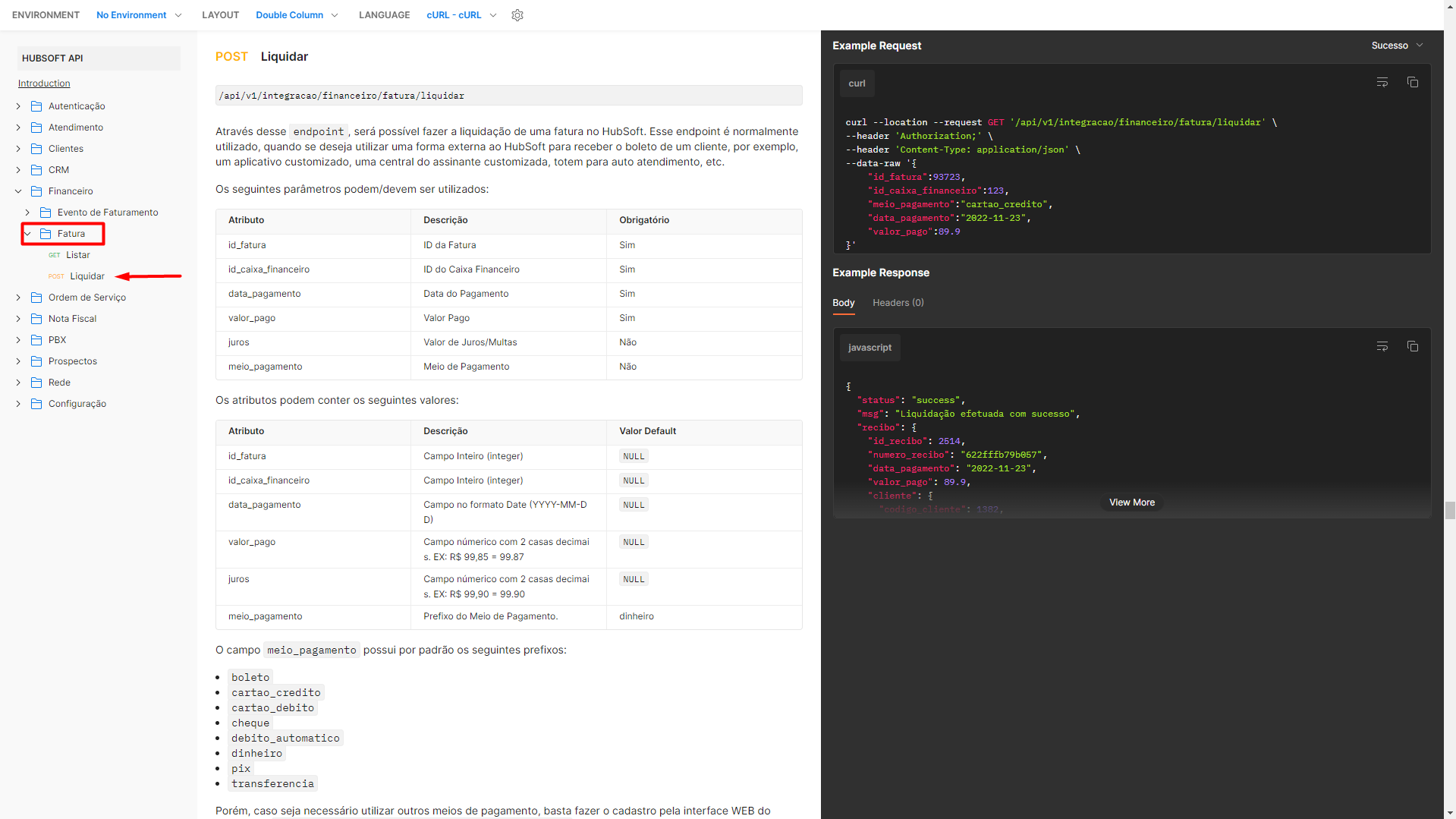
Task: Open the GET Listar request
Action: pyautogui.click(x=69, y=255)
